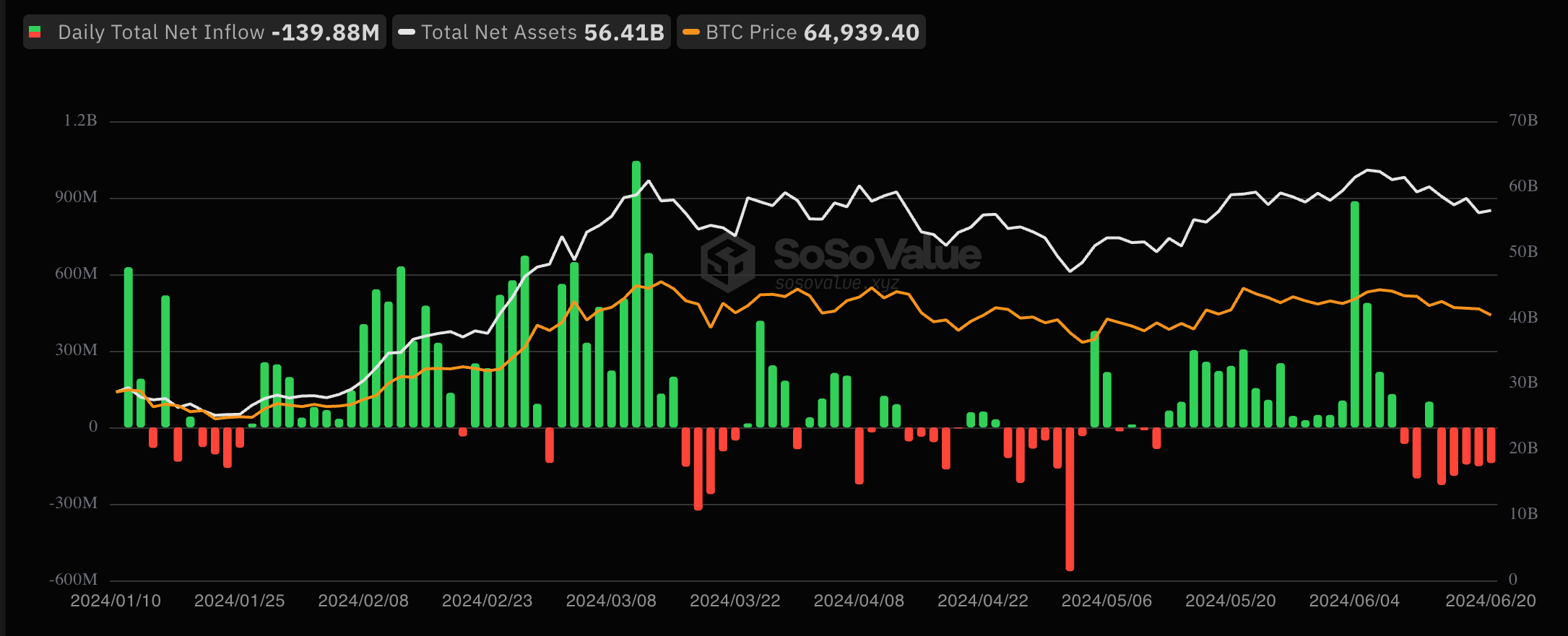This screenshot has height=636, width=1568.
Task: Click the SoSoValue watermark text
Action: point(877,254)
